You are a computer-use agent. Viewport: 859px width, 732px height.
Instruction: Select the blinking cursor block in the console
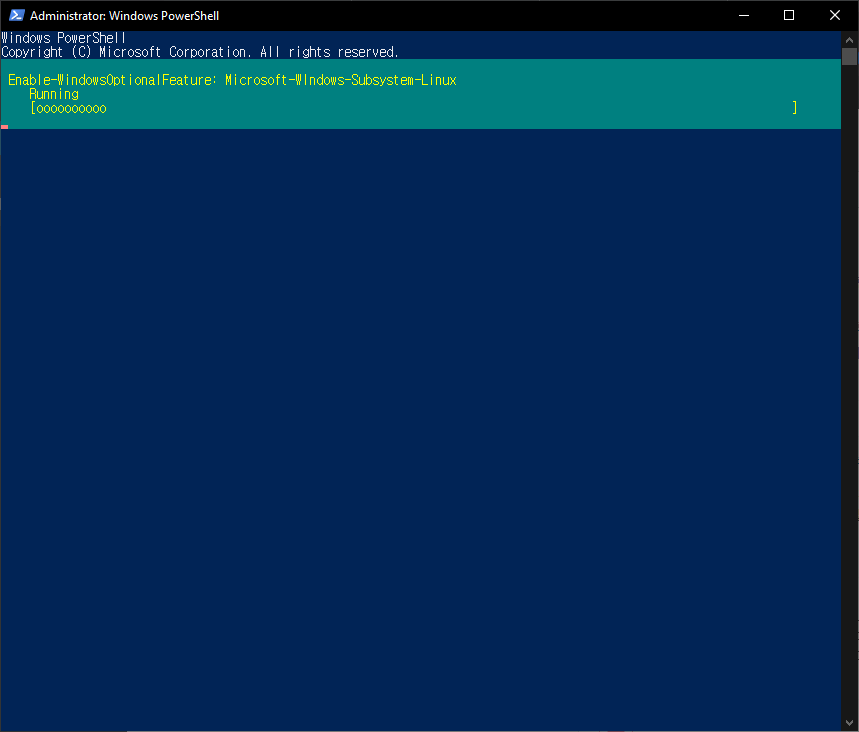[x=4, y=127]
